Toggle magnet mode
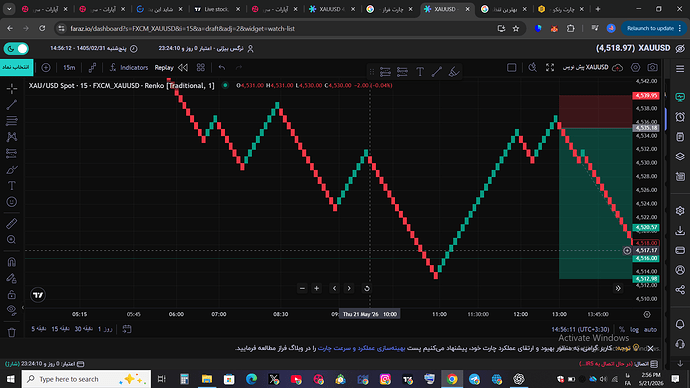This screenshot has width=690, height=388. [x=12, y=262]
